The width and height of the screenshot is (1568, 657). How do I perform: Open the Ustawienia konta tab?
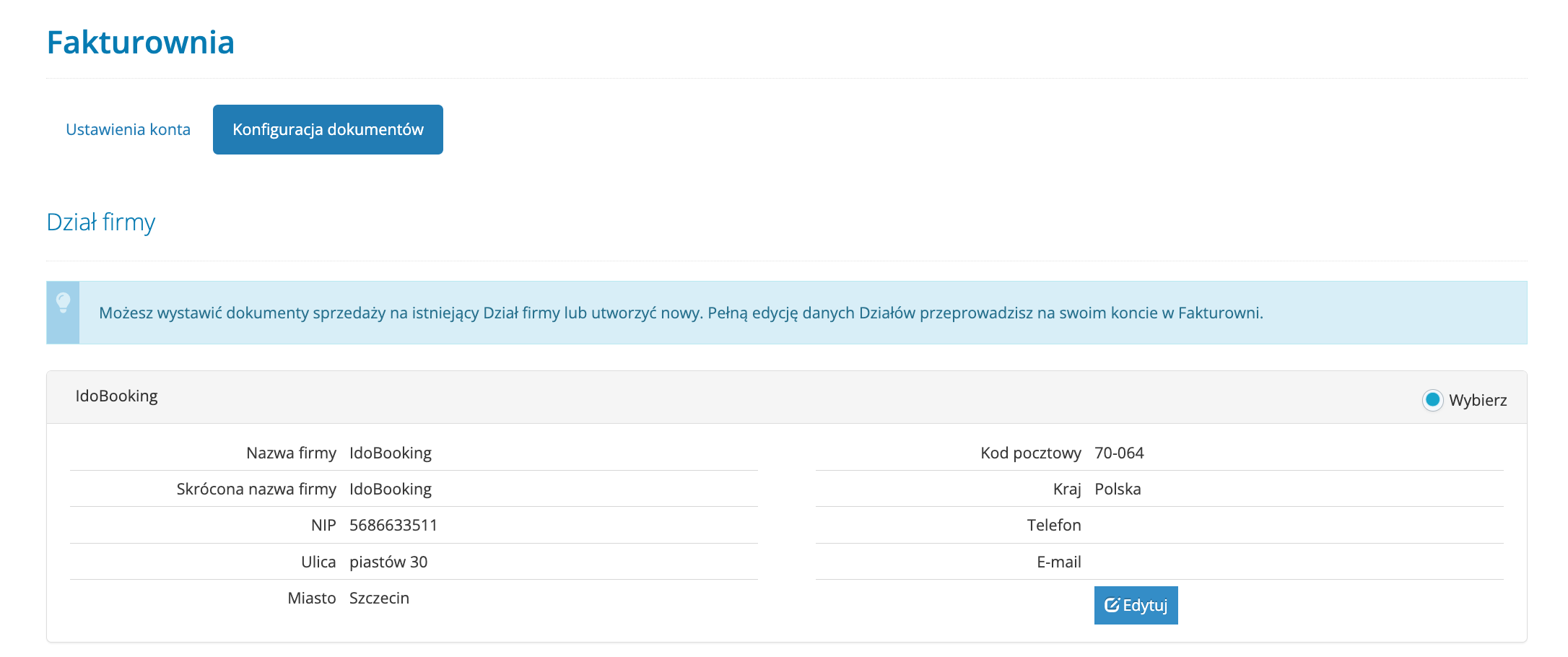click(128, 130)
